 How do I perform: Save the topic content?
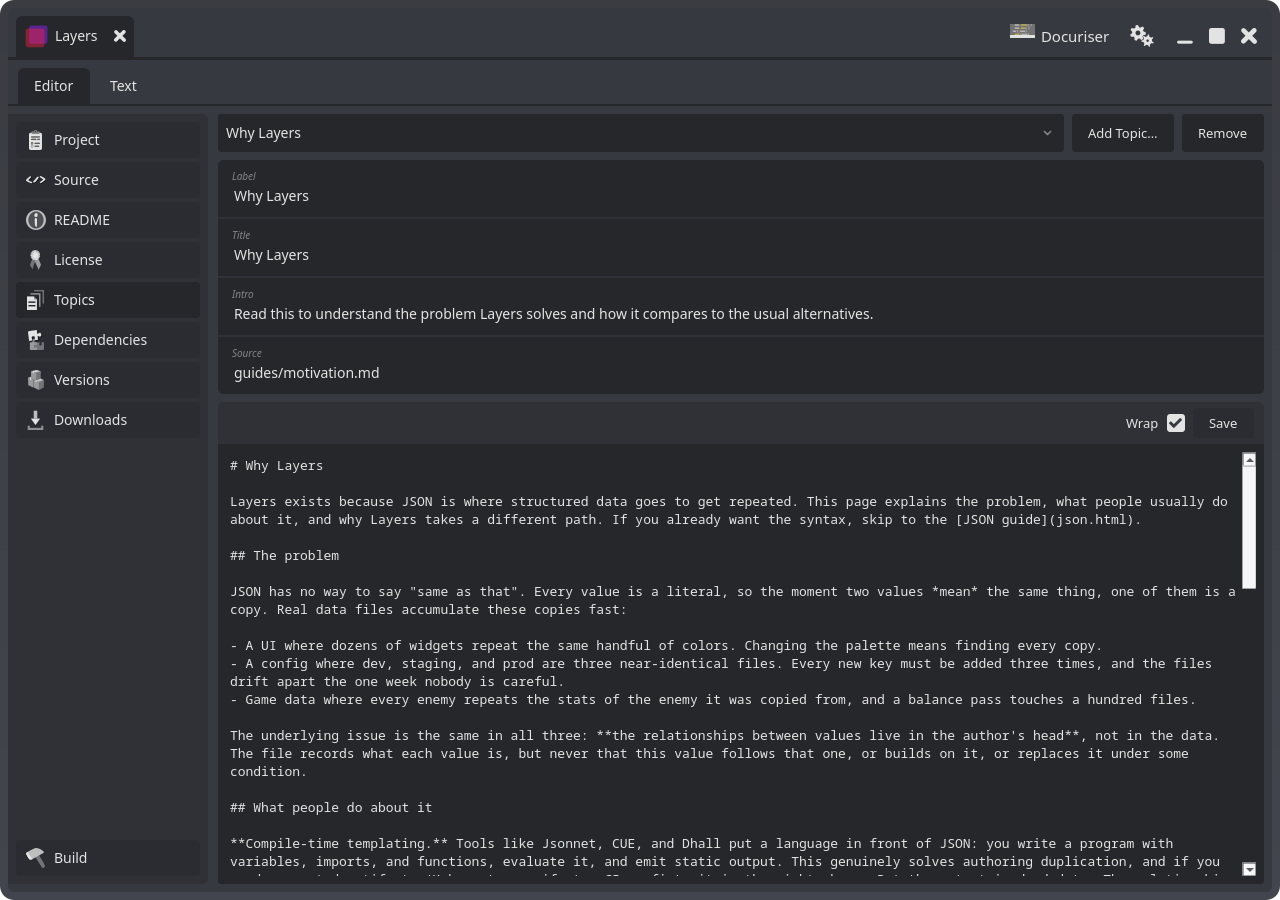(1223, 423)
